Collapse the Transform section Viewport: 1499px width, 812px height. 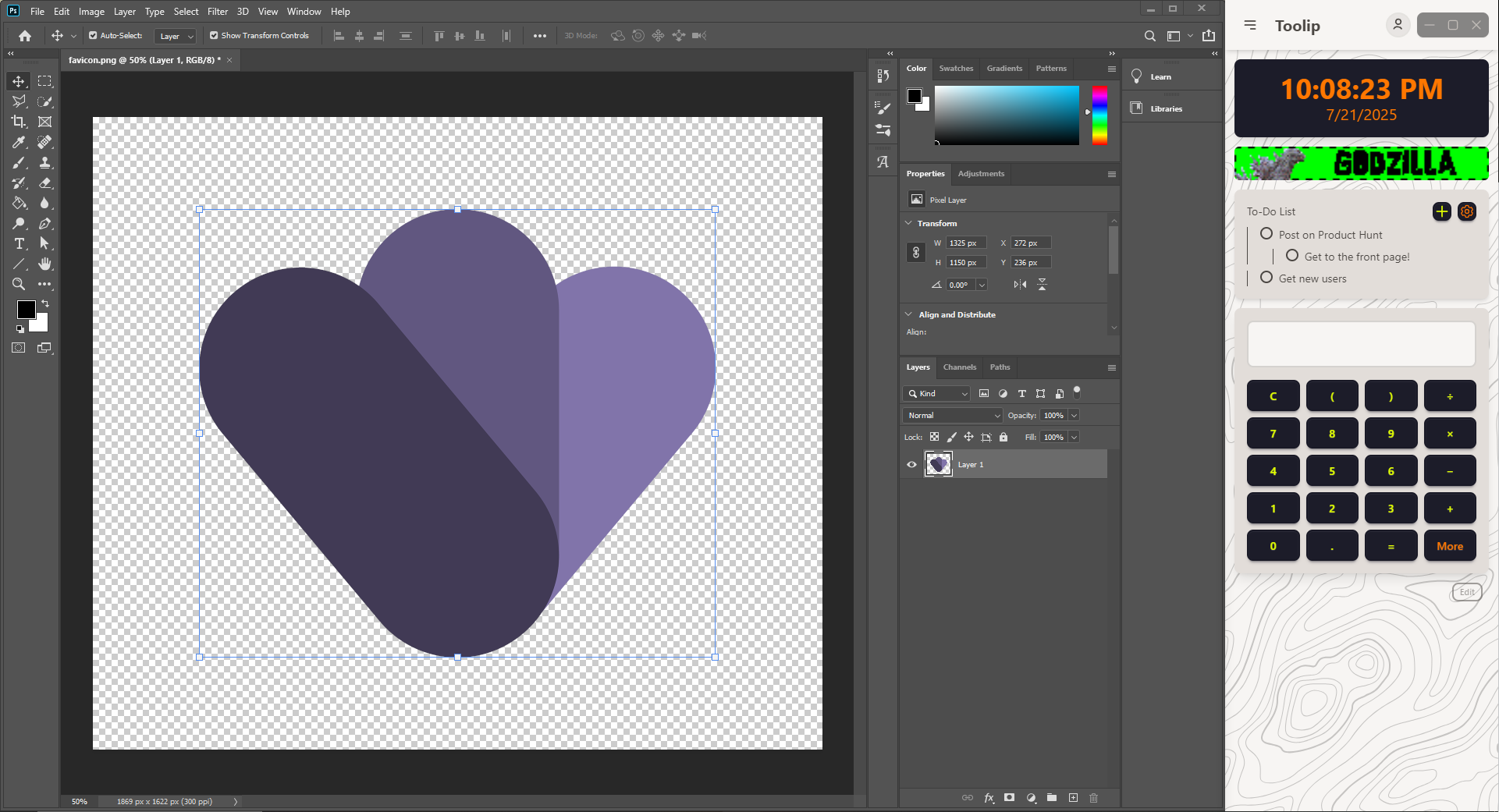coord(908,223)
